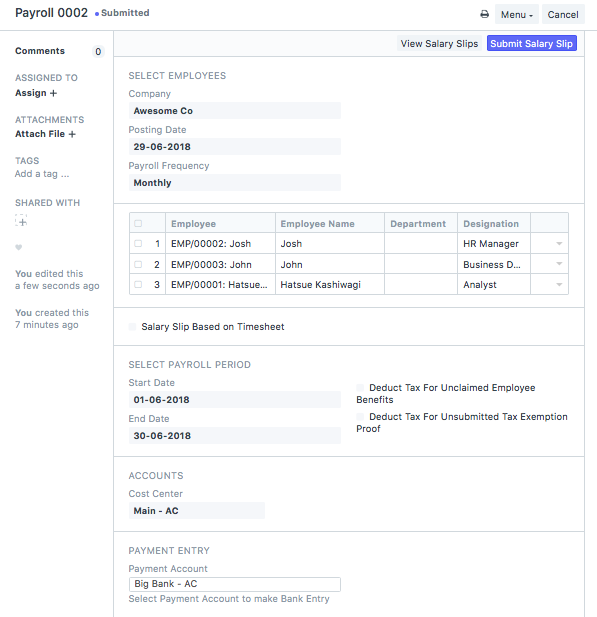This screenshot has height=617, width=597.
Task: Click the Posting Date value 29-06-2018
Action: click(235, 147)
